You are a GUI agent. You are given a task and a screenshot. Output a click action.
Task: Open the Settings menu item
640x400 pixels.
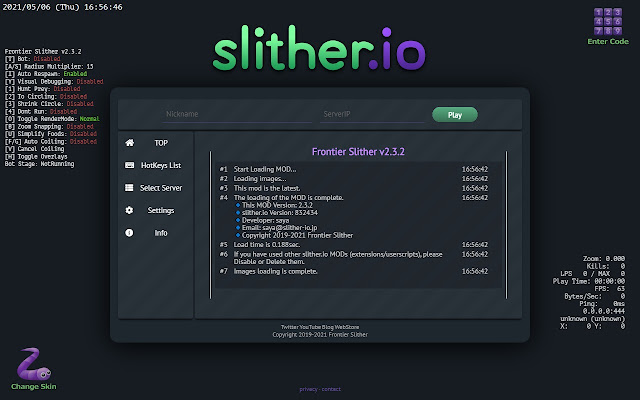pos(155,210)
